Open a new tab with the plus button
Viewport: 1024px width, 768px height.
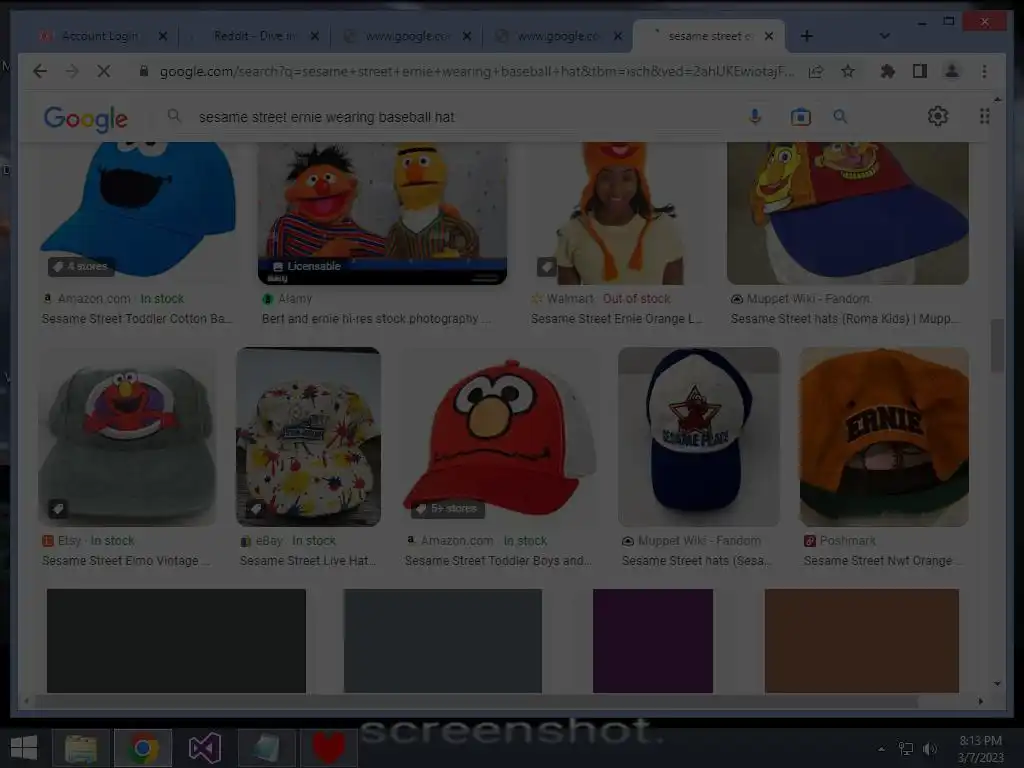(807, 36)
